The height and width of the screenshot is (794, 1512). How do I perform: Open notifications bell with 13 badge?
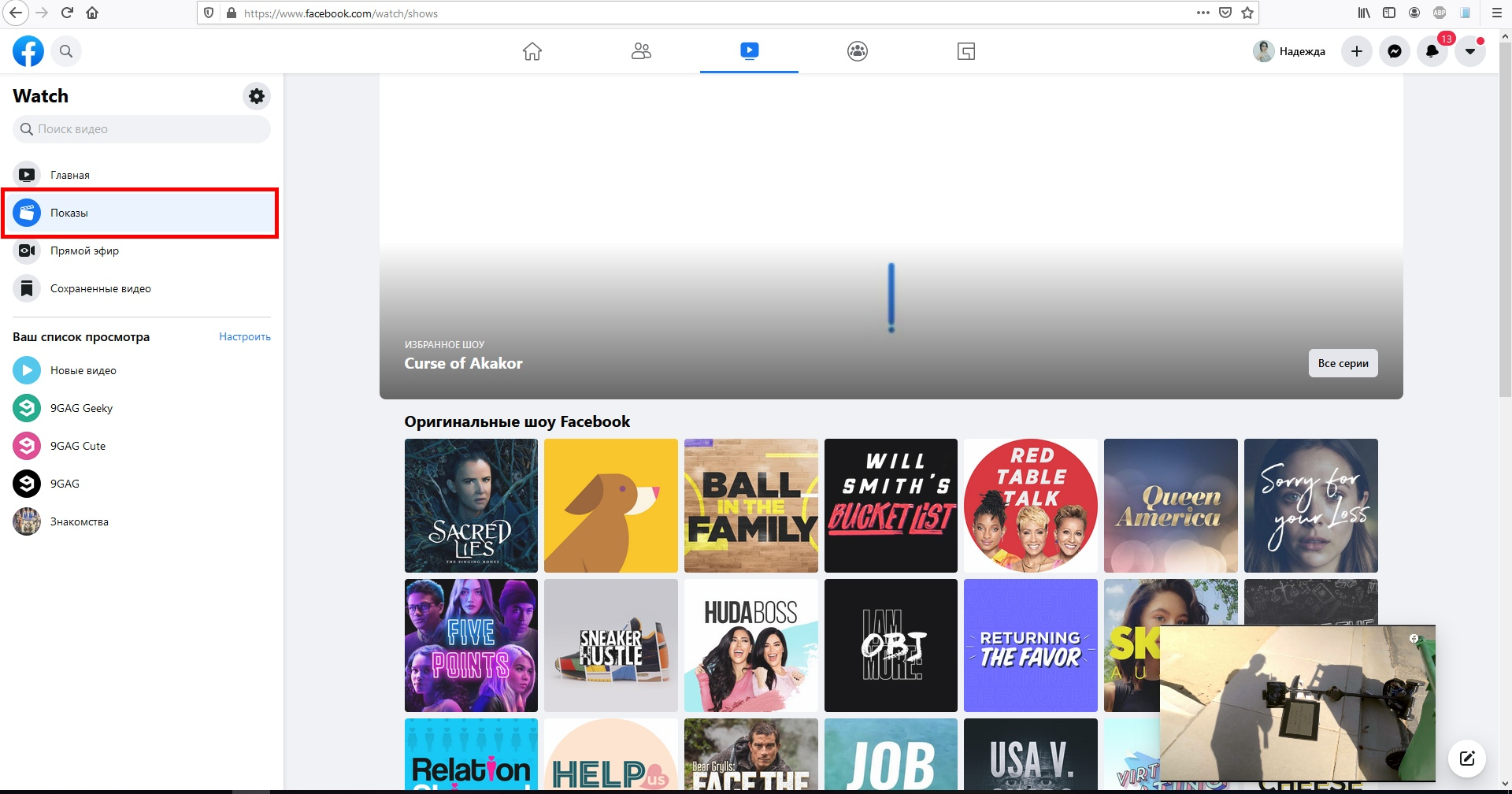coord(1432,51)
